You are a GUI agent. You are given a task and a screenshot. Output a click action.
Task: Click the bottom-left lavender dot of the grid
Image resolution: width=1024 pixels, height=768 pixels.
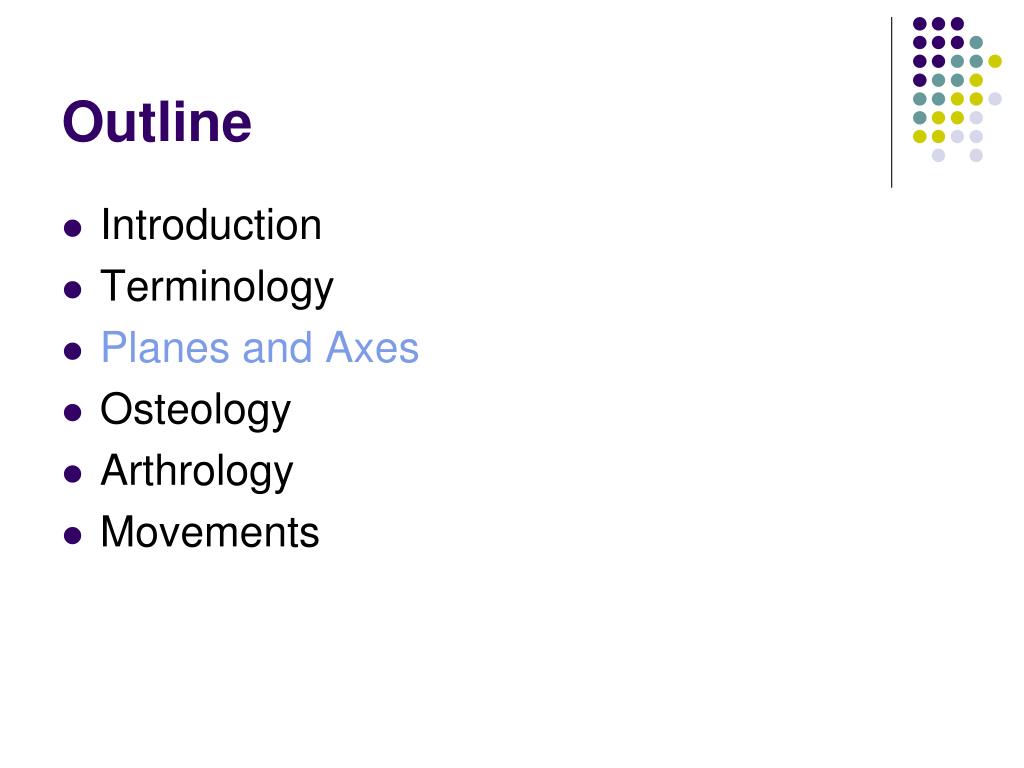coord(938,155)
